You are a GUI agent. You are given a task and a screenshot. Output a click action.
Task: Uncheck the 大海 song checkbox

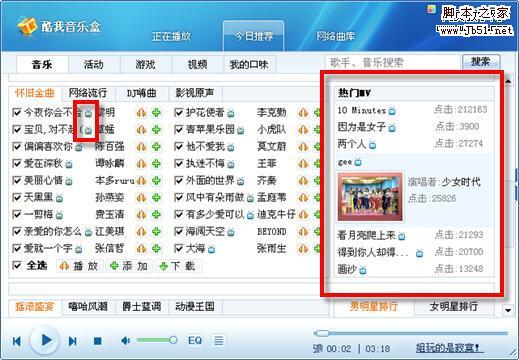(178, 248)
